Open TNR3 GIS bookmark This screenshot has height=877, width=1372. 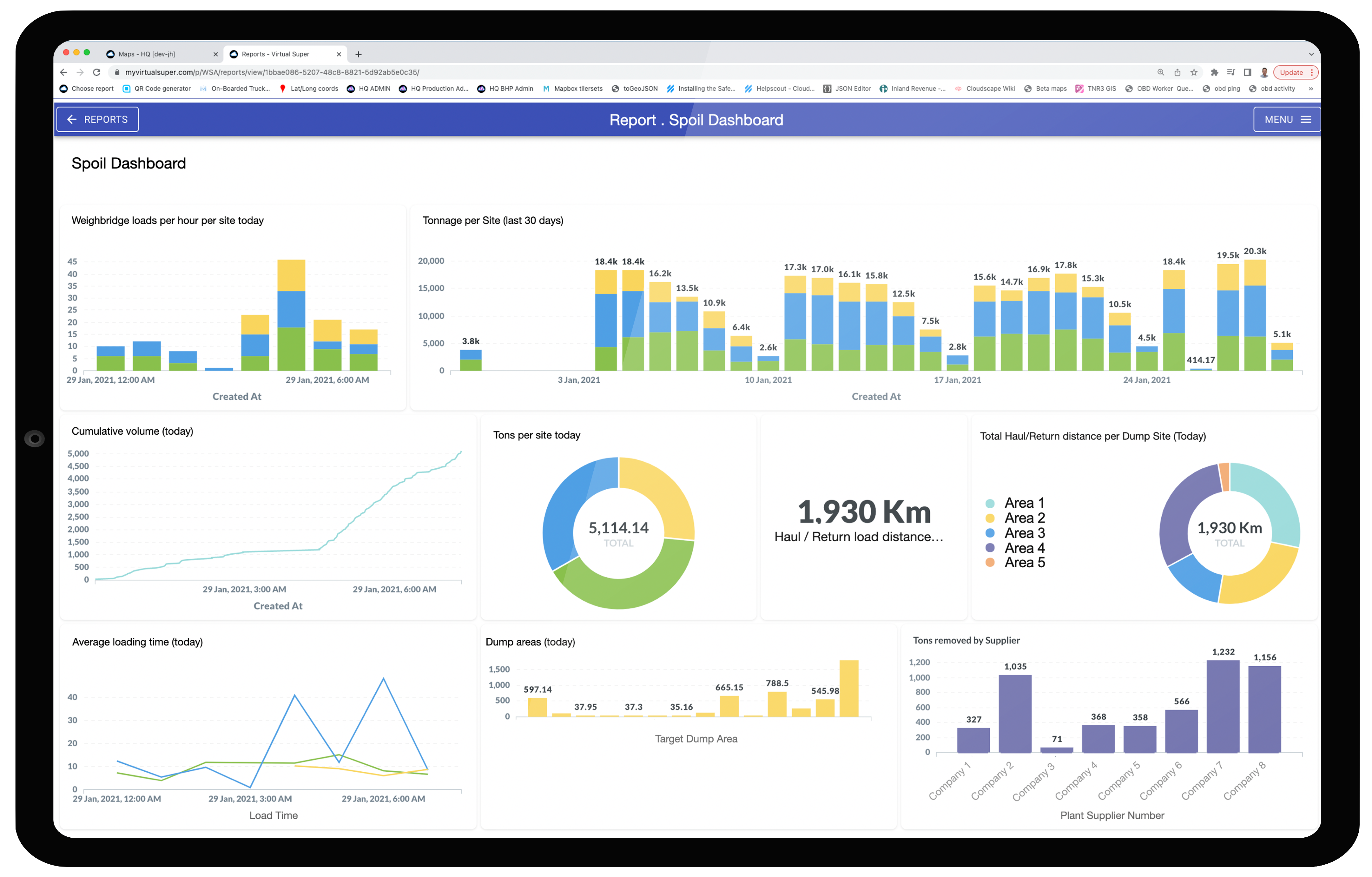1096,89
